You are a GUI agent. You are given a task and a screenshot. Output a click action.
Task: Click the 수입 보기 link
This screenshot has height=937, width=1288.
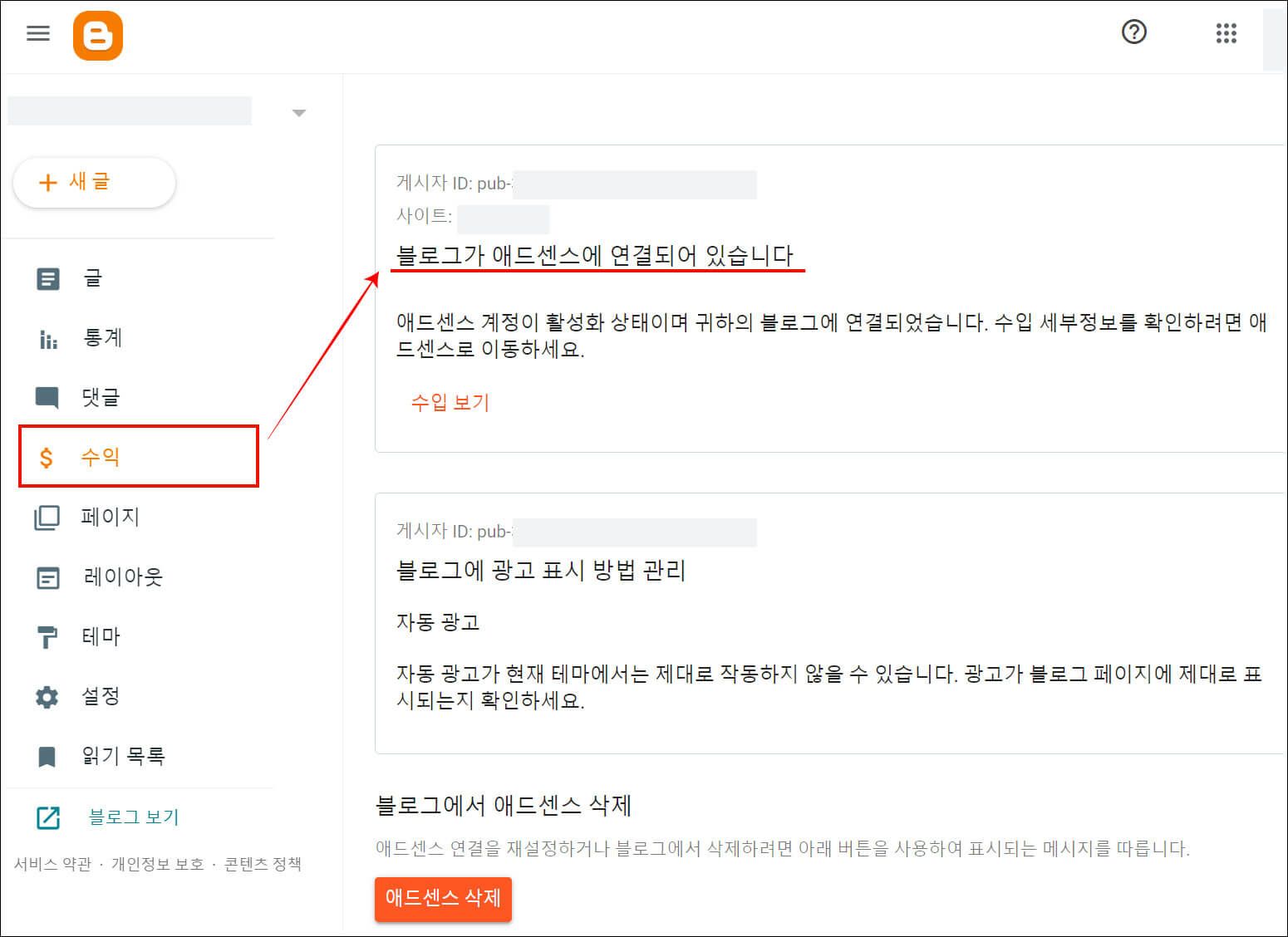(x=450, y=403)
